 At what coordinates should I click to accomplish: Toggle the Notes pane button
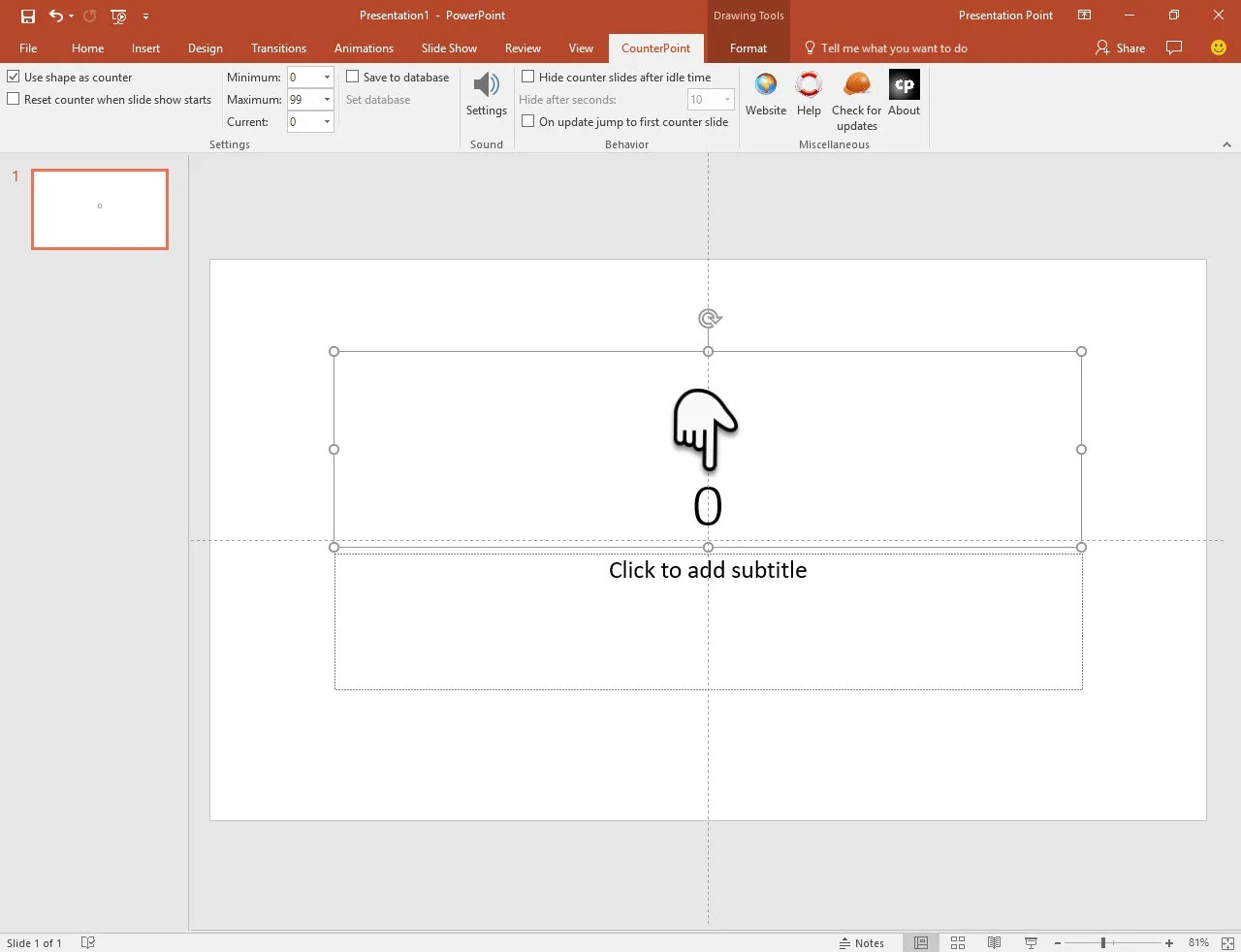point(862,942)
